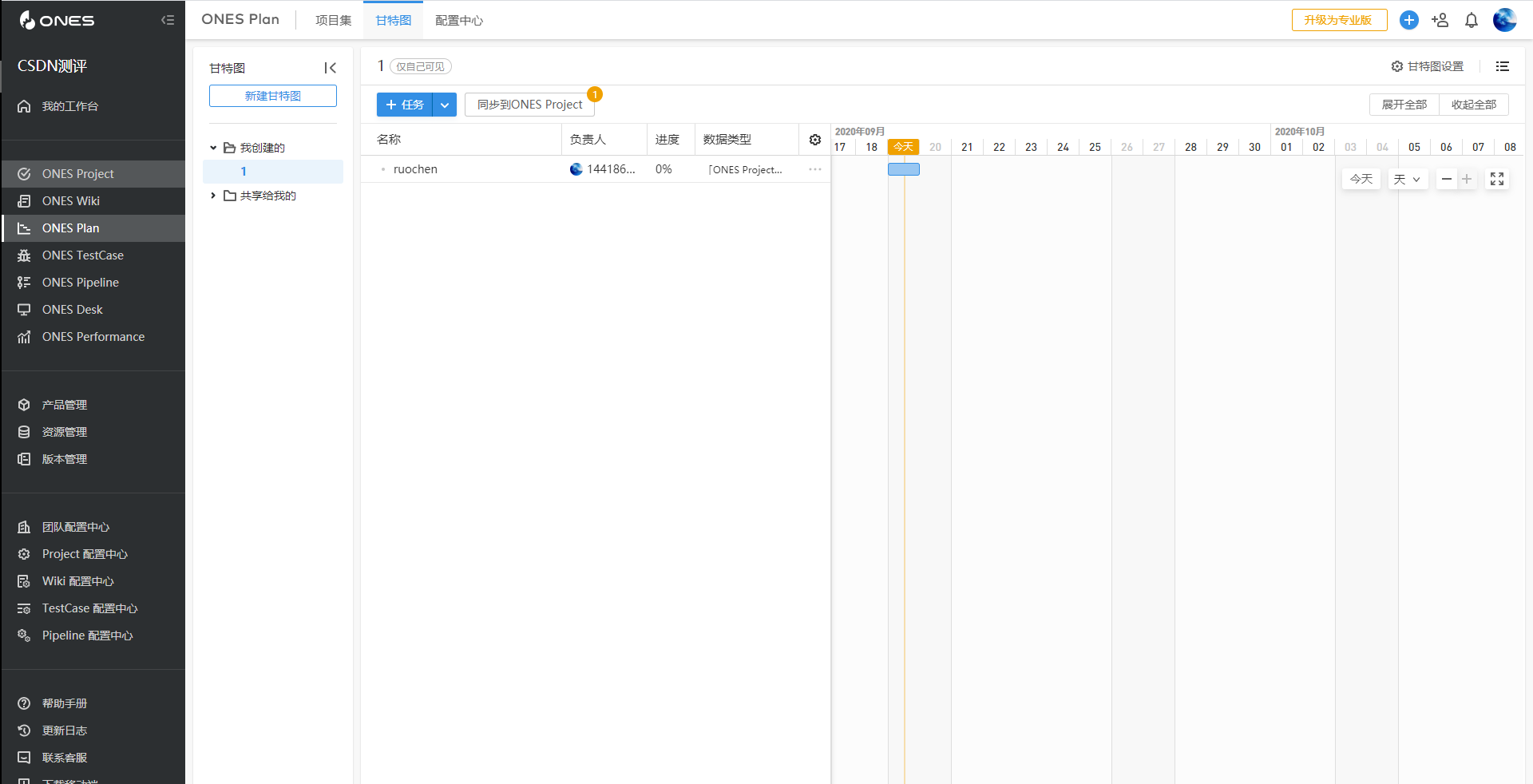The height and width of the screenshot is (784, 1533).
Task: Open ONES Desk module
Action: point(93,310)
